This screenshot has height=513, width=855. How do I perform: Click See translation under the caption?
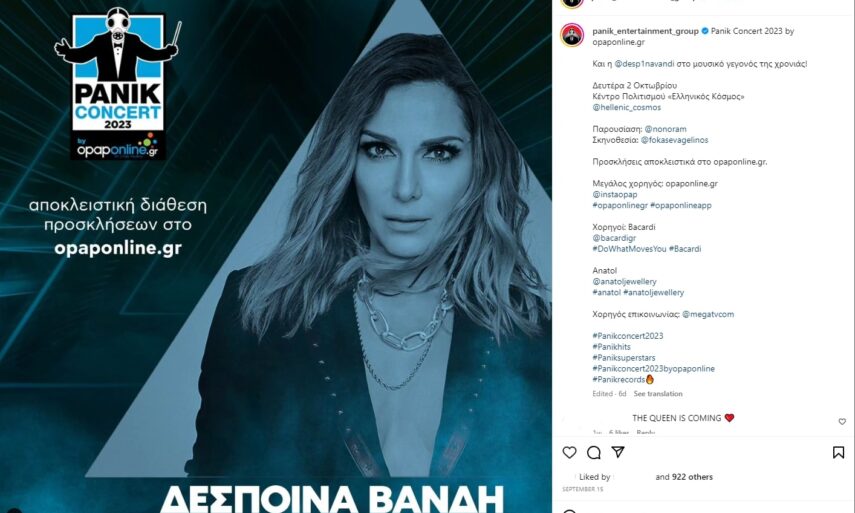pyautogui.click(x=658, y=394)
